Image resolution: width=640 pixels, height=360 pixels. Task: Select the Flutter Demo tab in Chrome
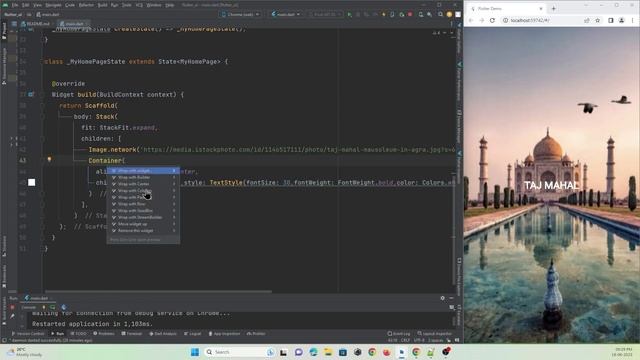point(506,8)
